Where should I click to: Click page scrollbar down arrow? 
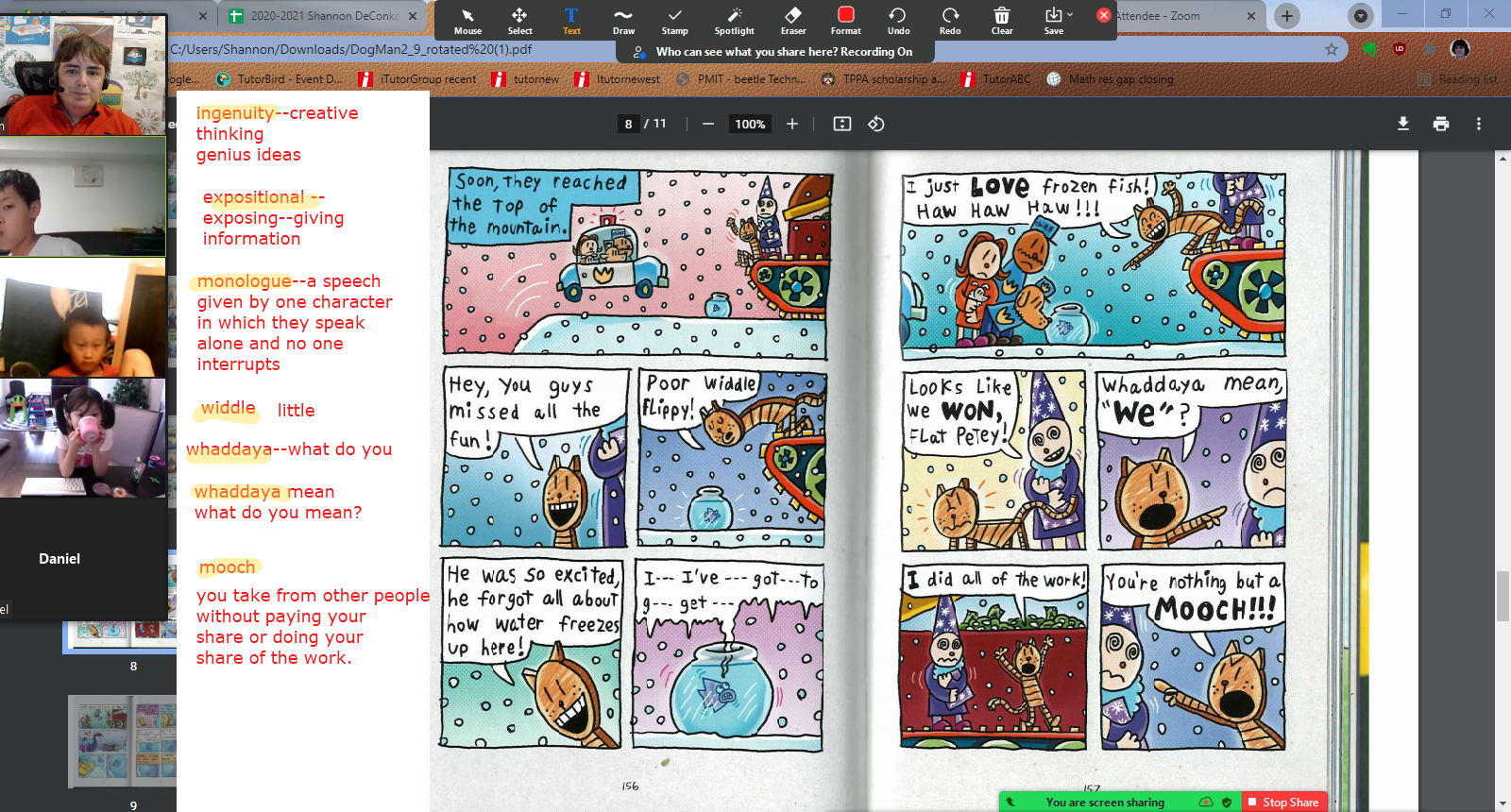point(1503,804)
